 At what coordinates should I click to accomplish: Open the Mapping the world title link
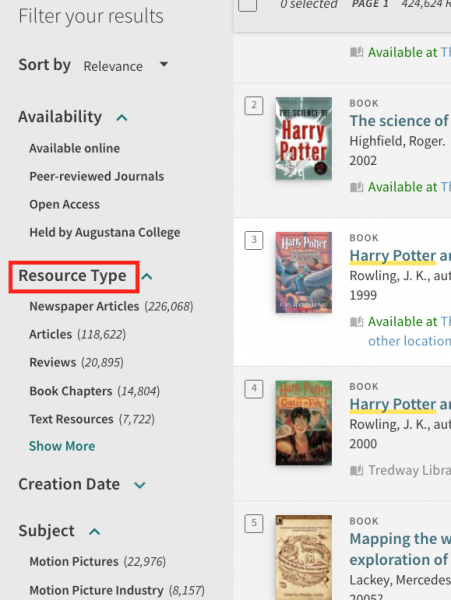point(400,549)
